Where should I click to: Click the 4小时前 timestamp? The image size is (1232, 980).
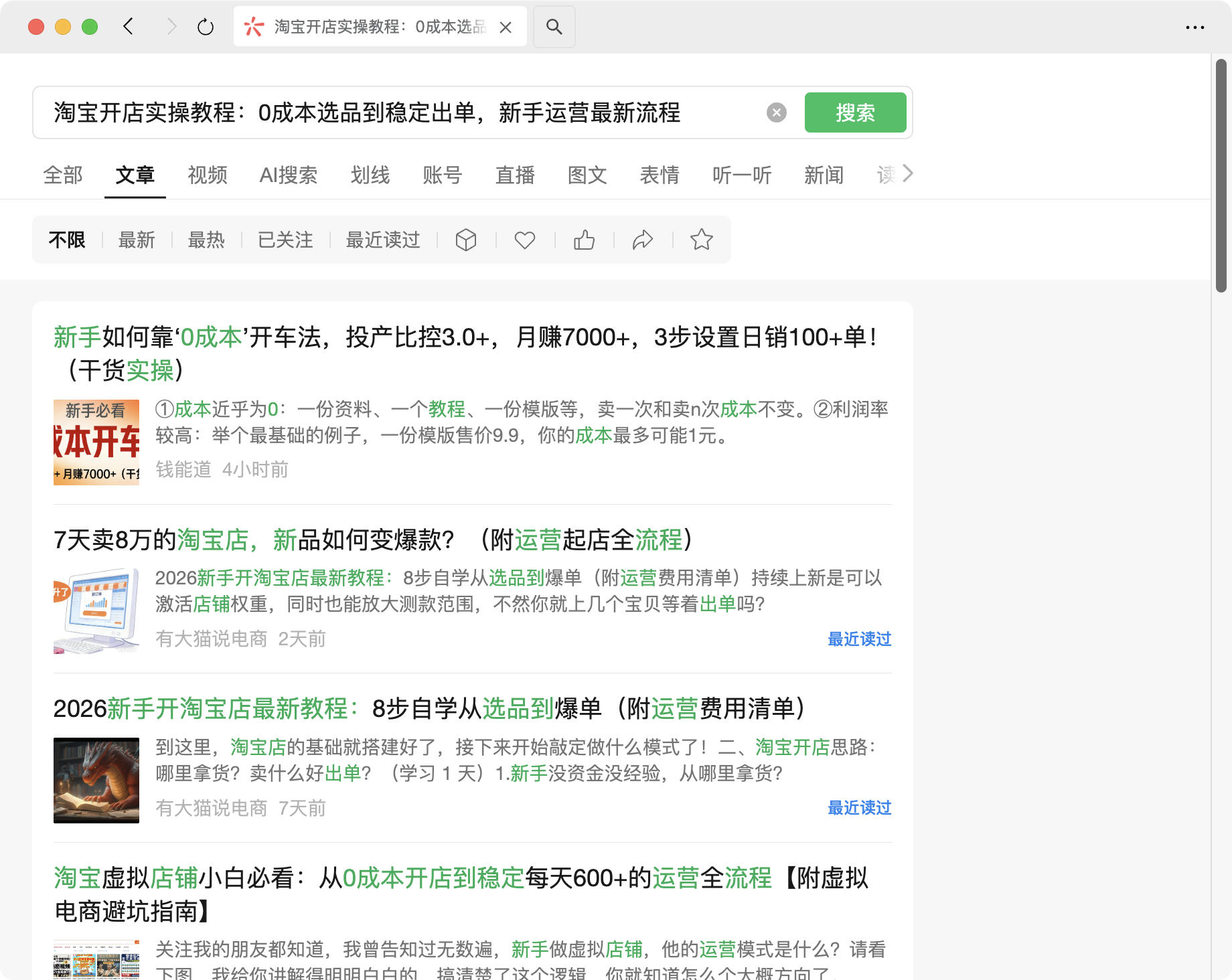255,469
